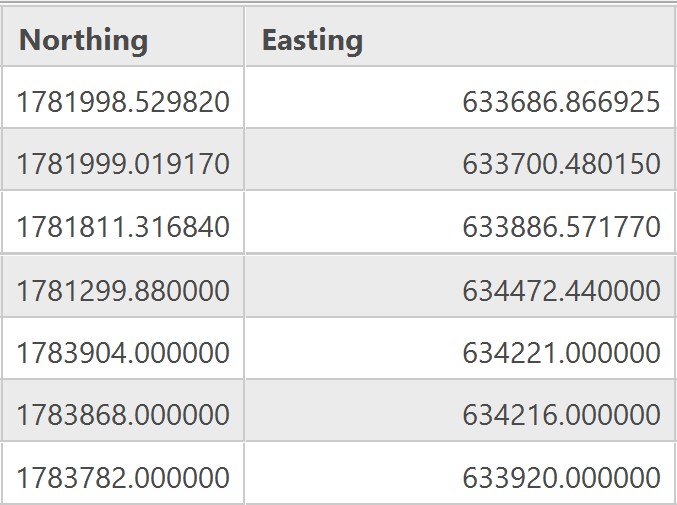Click the empty area right of the Easting header text

click(x=518, y=37)
